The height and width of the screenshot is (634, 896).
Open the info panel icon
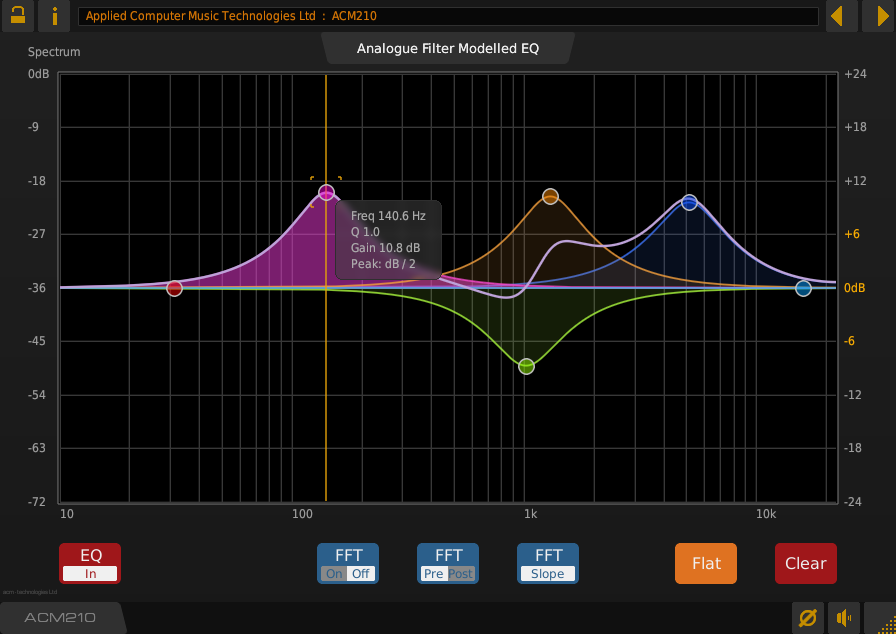tap(54, 16)
